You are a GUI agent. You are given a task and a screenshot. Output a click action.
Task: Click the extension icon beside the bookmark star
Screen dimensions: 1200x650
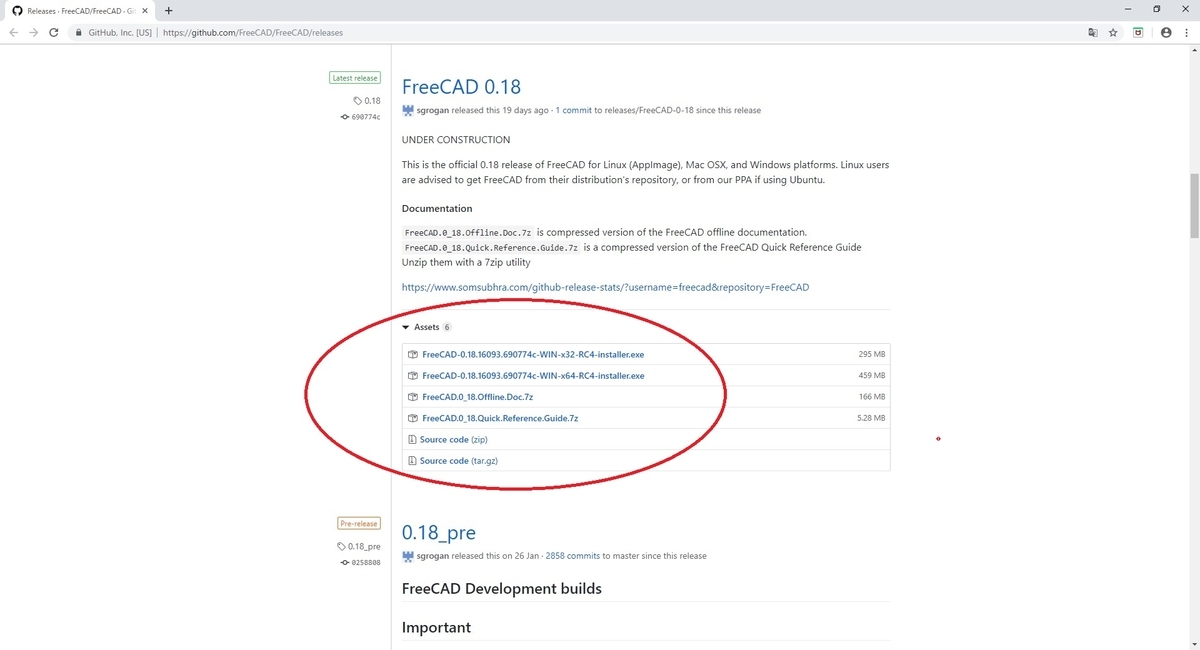(x=1138, y=32)
